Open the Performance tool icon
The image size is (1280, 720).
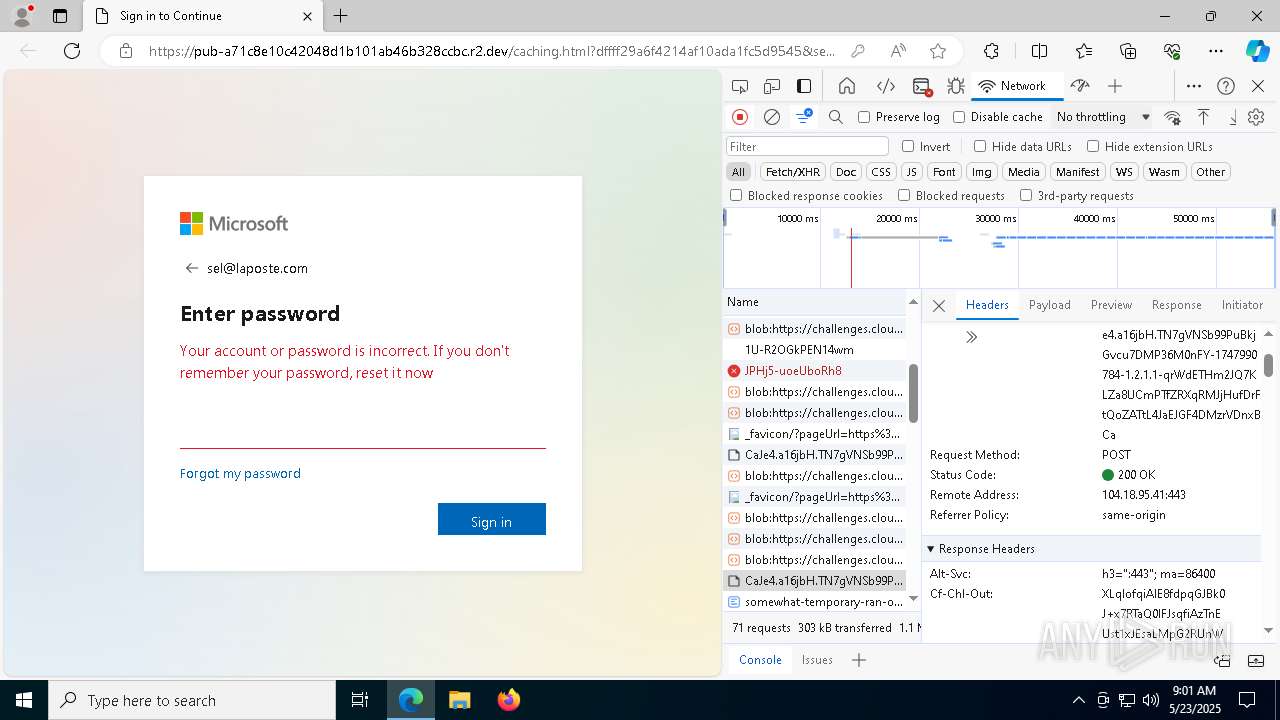pos(1079,86)
